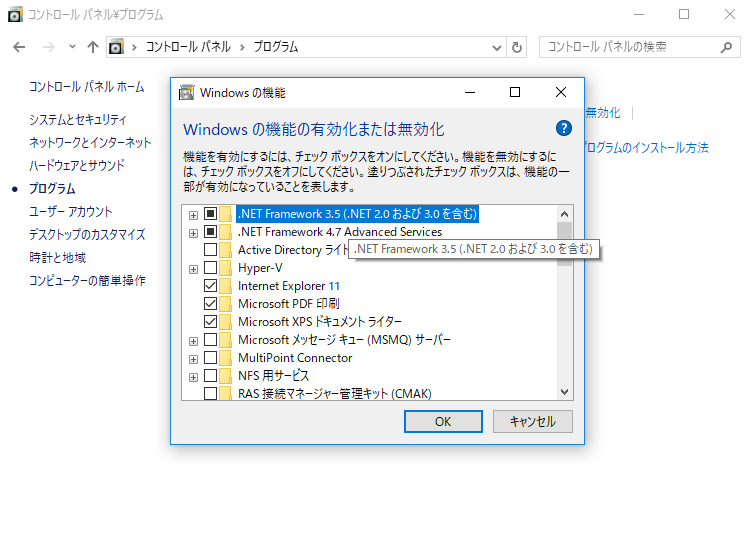Select プログラム in sidebar
753x536 pixels.
coord(52,188)
